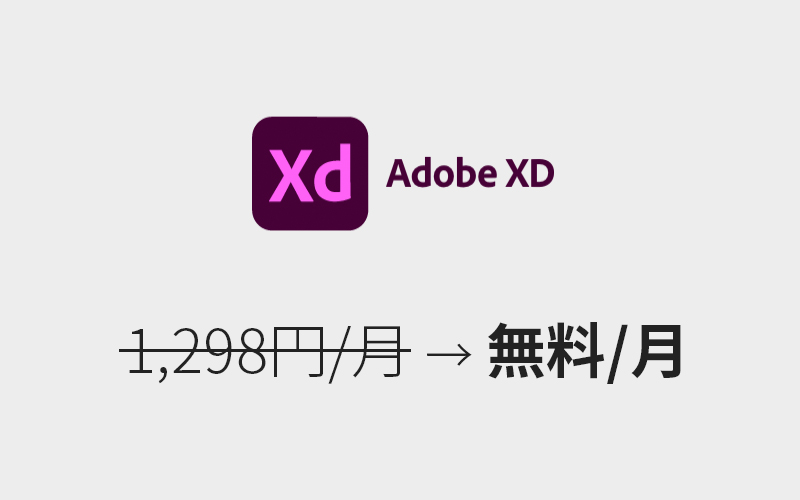Click the digit 1 in the old price
This screenshot has height=500, width=800.
141,352
